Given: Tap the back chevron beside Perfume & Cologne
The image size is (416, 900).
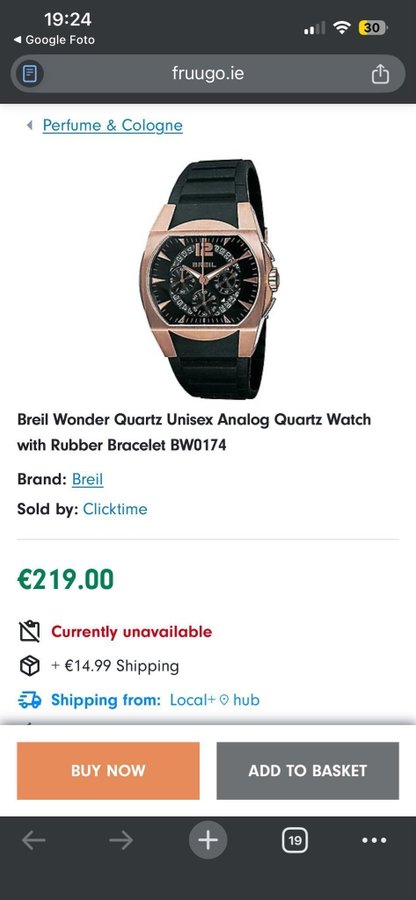Looking at the screenshot, I should tap(30, 125).
